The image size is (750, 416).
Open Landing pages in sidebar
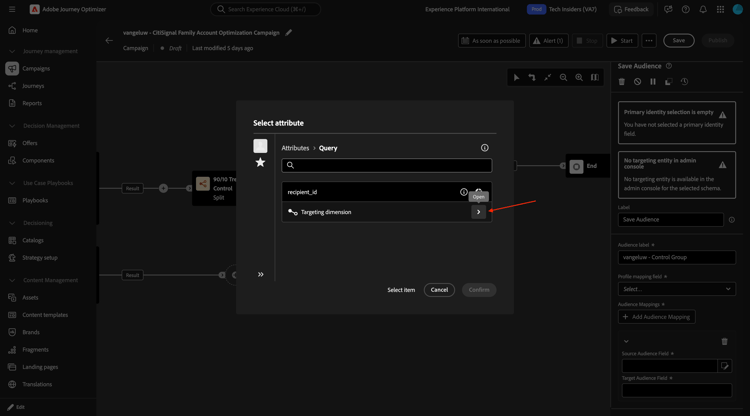[40, 367]
